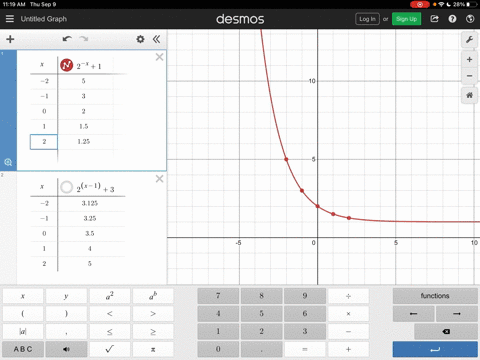
Task: Click table one x value -2
Action: 44,81
